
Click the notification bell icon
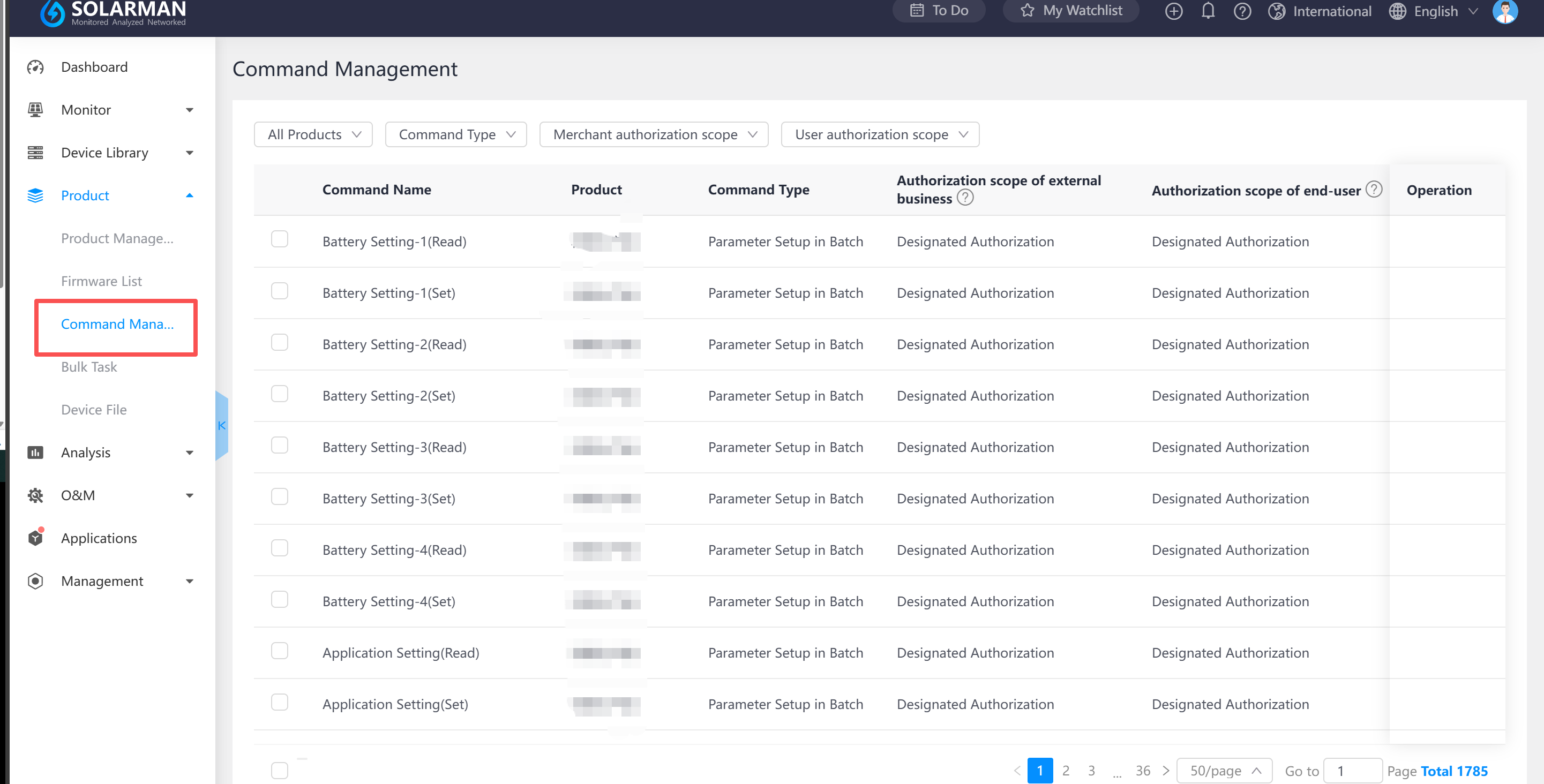click(1208, 11)
